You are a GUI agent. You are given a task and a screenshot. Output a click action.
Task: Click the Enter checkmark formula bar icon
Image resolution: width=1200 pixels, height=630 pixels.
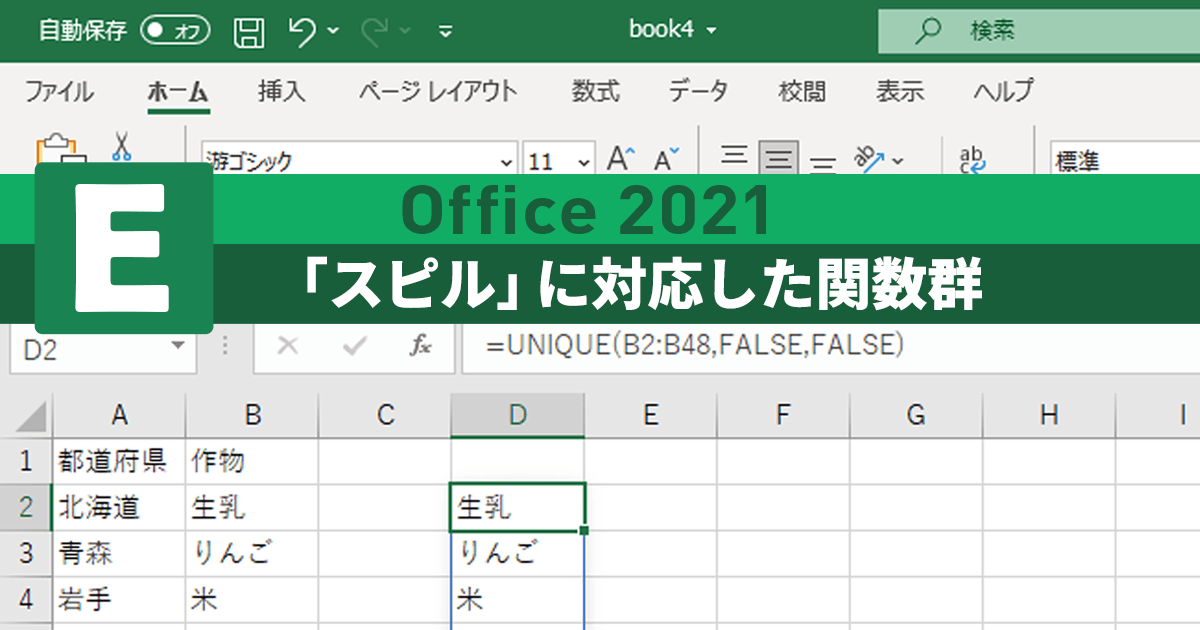[x=354, y=346]
